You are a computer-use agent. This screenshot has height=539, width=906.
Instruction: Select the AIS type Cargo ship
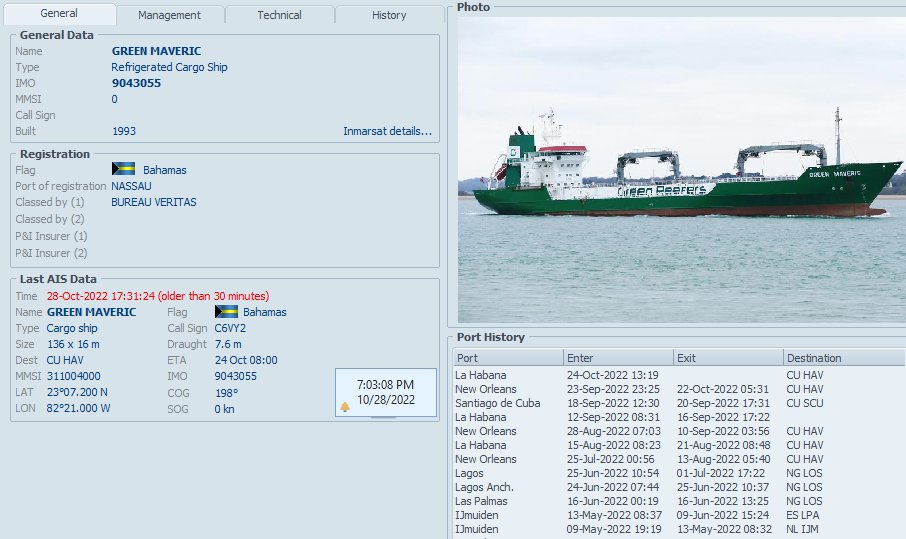click(72, 328)
